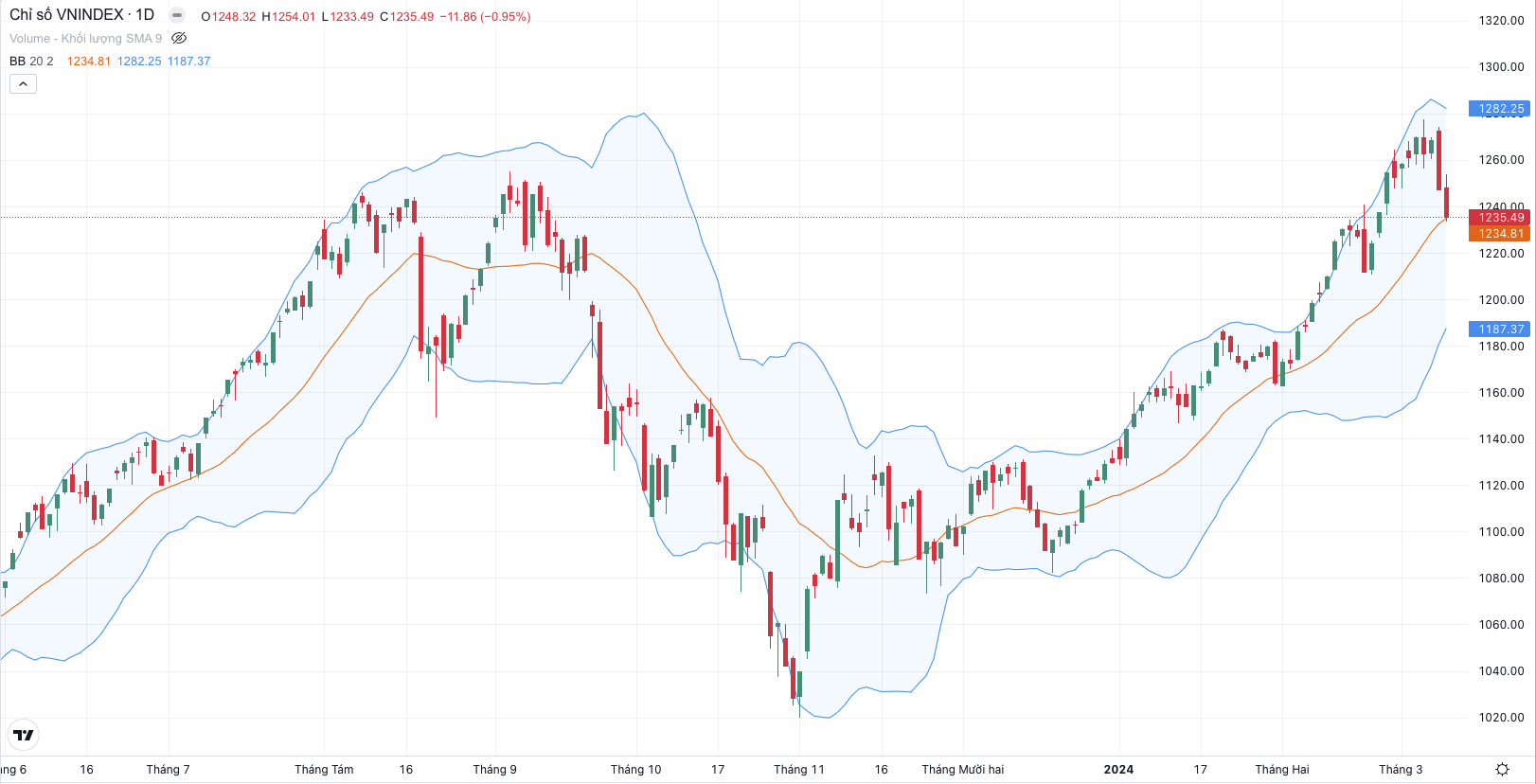The image size is (1536, 784).
Task: Click the 1320.00 price scale value
Action: coord(1501,21)
